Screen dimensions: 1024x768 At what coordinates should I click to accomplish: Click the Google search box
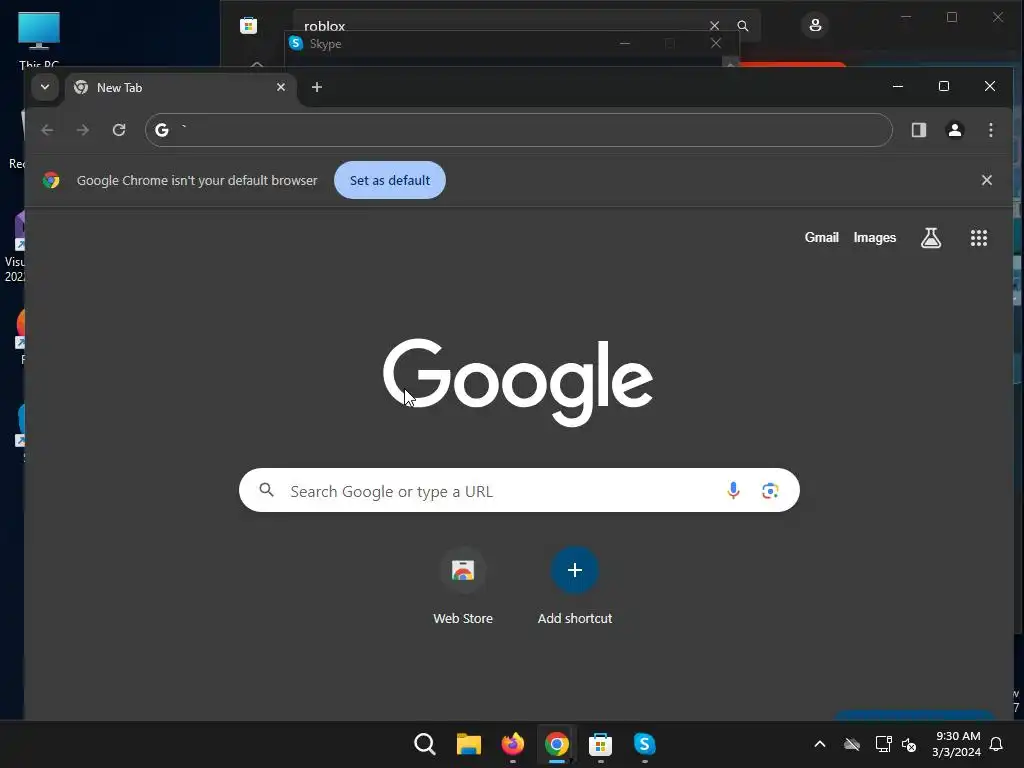(519, 490)
